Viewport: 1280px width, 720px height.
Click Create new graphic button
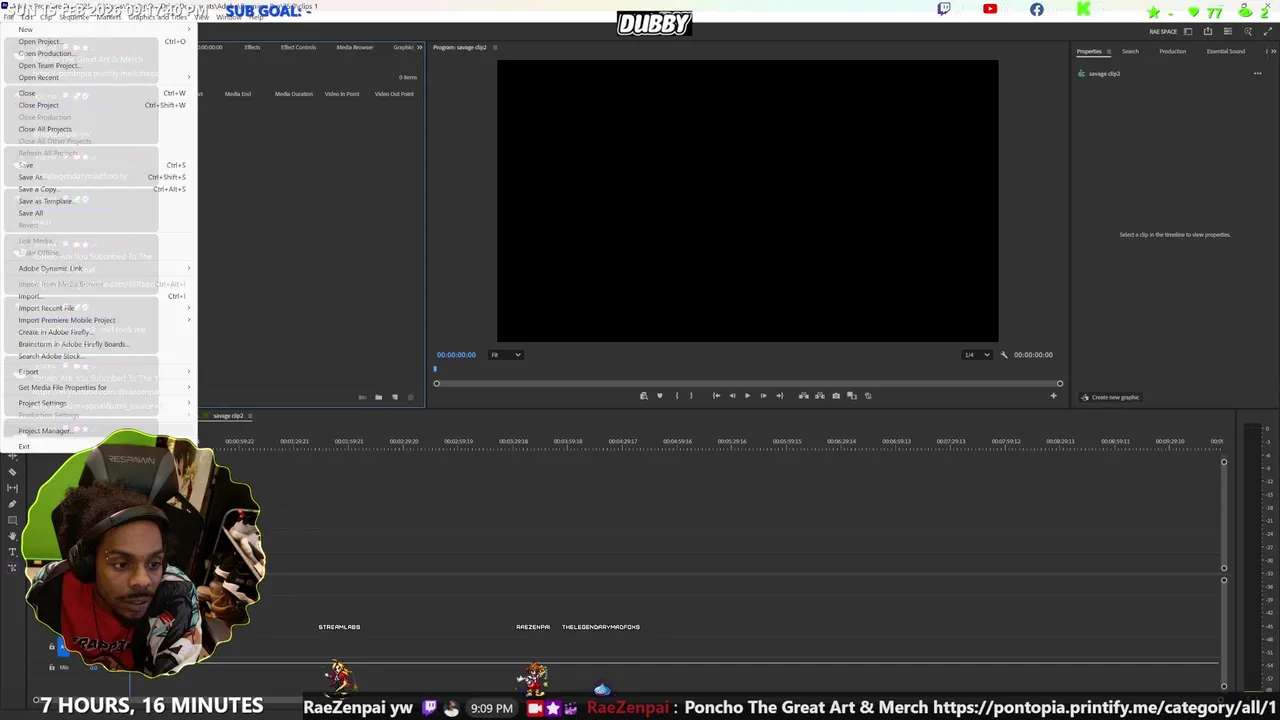1110,397
